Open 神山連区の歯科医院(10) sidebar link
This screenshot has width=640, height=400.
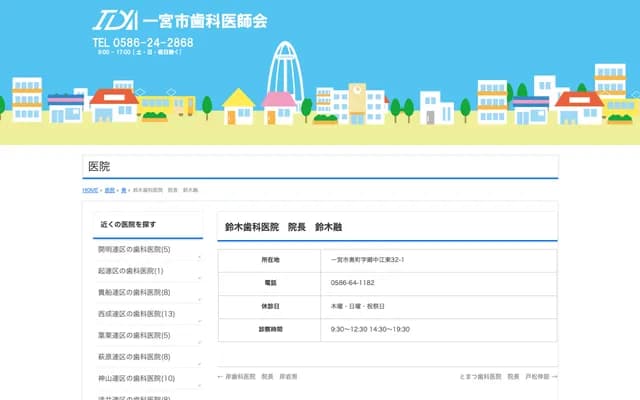(136, 378)
